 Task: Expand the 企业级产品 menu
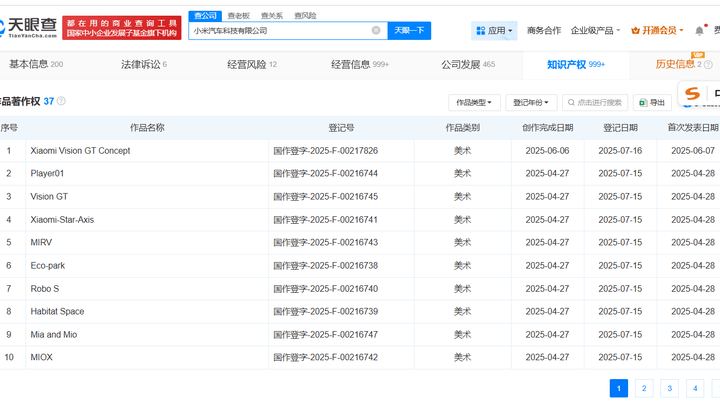(595, 31)
